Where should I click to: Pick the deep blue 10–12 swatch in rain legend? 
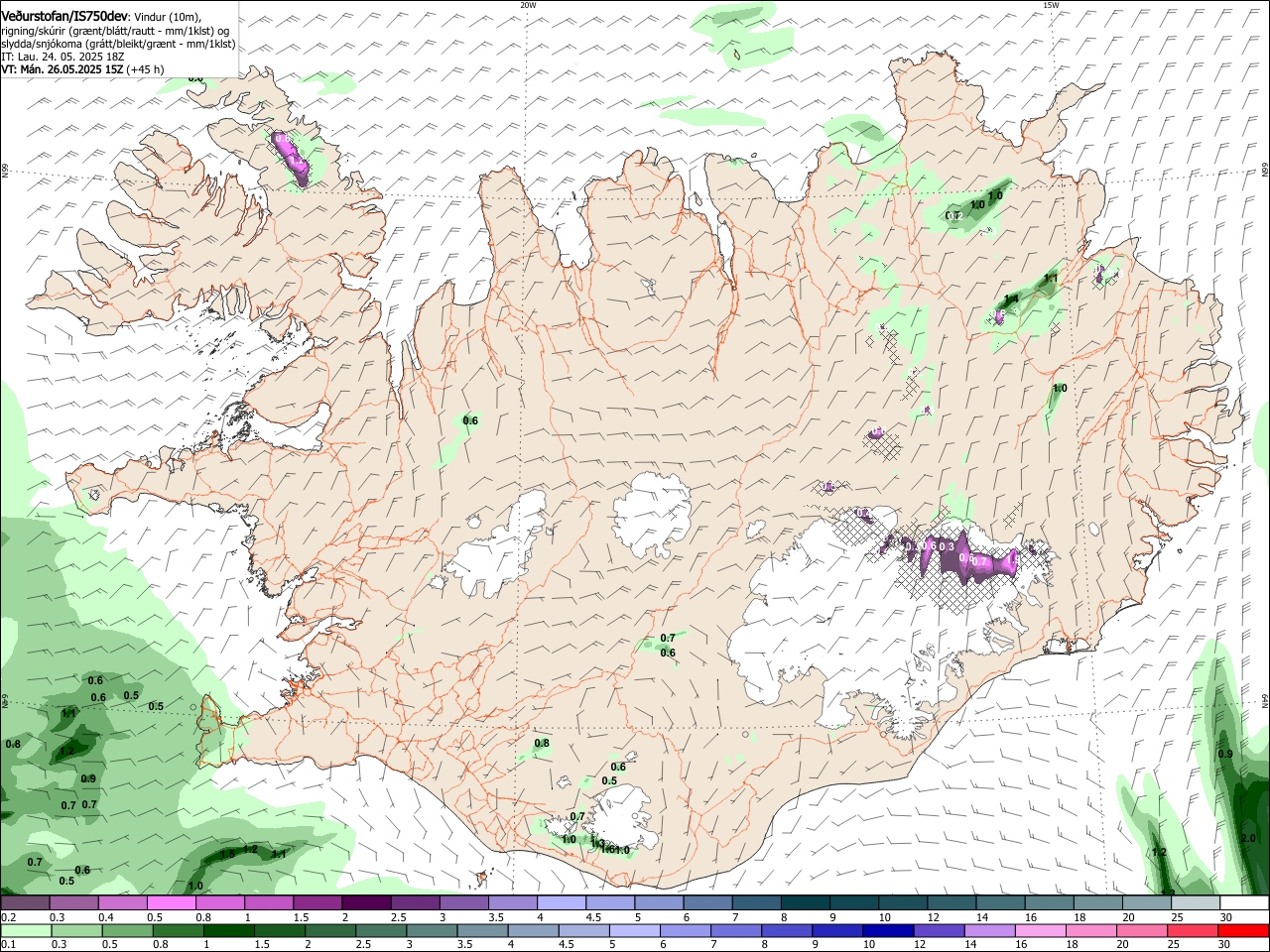[888, 931]
